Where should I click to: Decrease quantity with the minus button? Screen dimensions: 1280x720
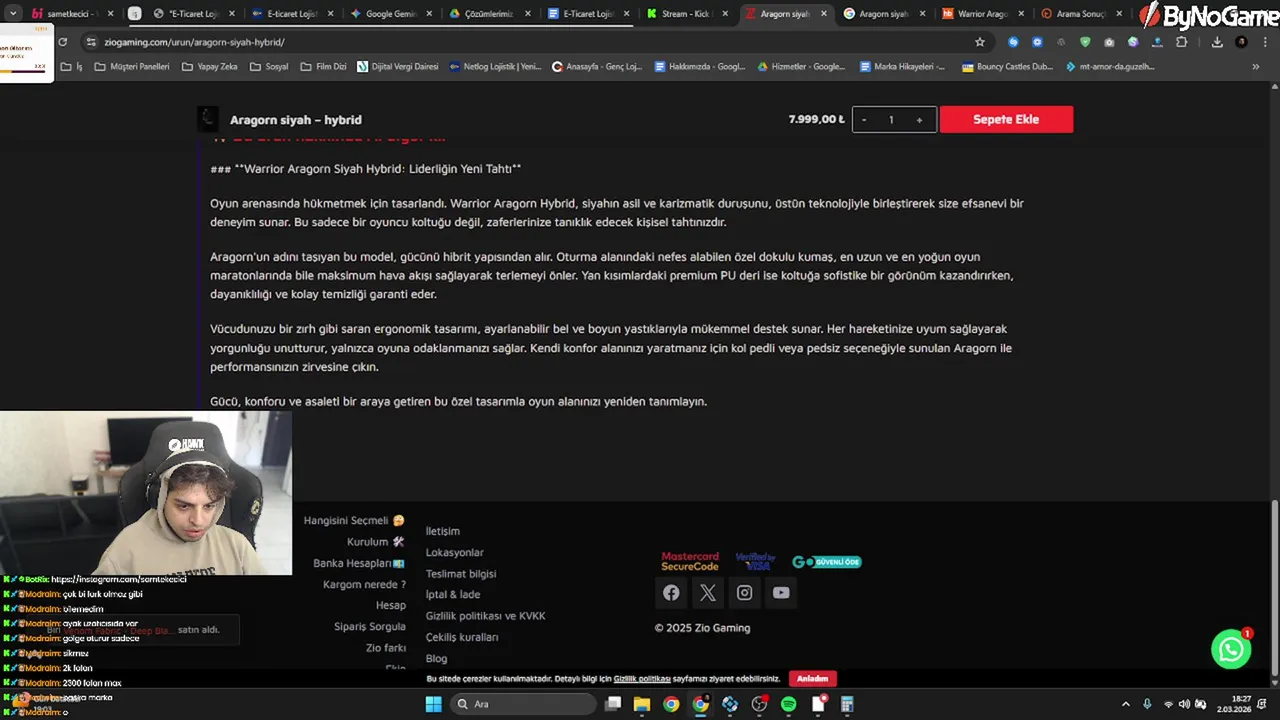(864, 119)
